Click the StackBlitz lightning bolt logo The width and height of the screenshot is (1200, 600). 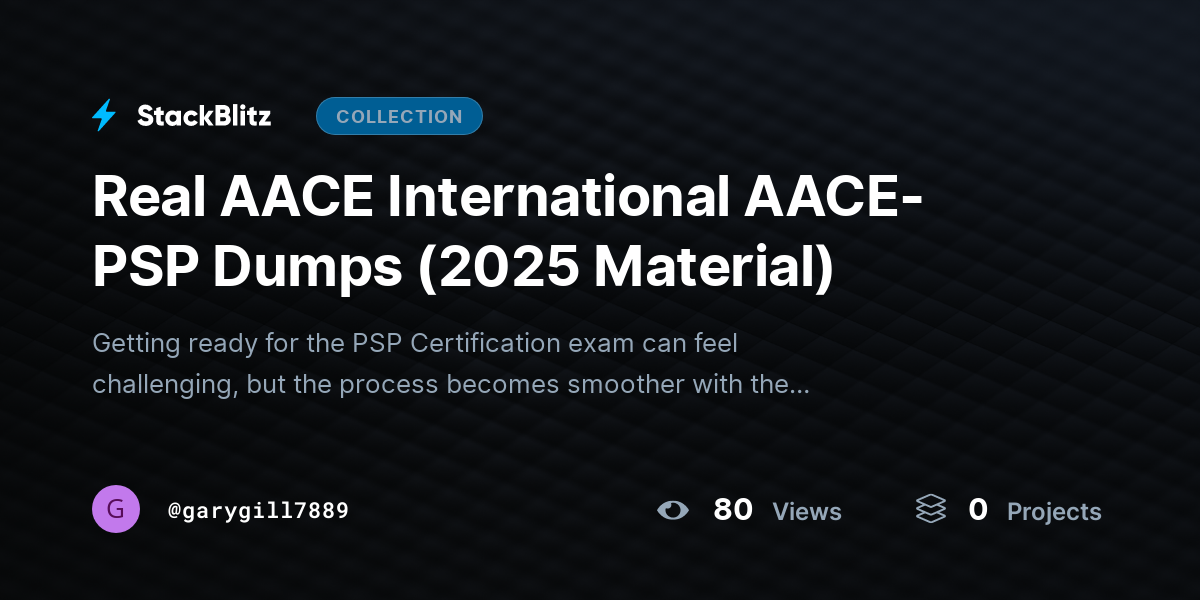[104, 116]
